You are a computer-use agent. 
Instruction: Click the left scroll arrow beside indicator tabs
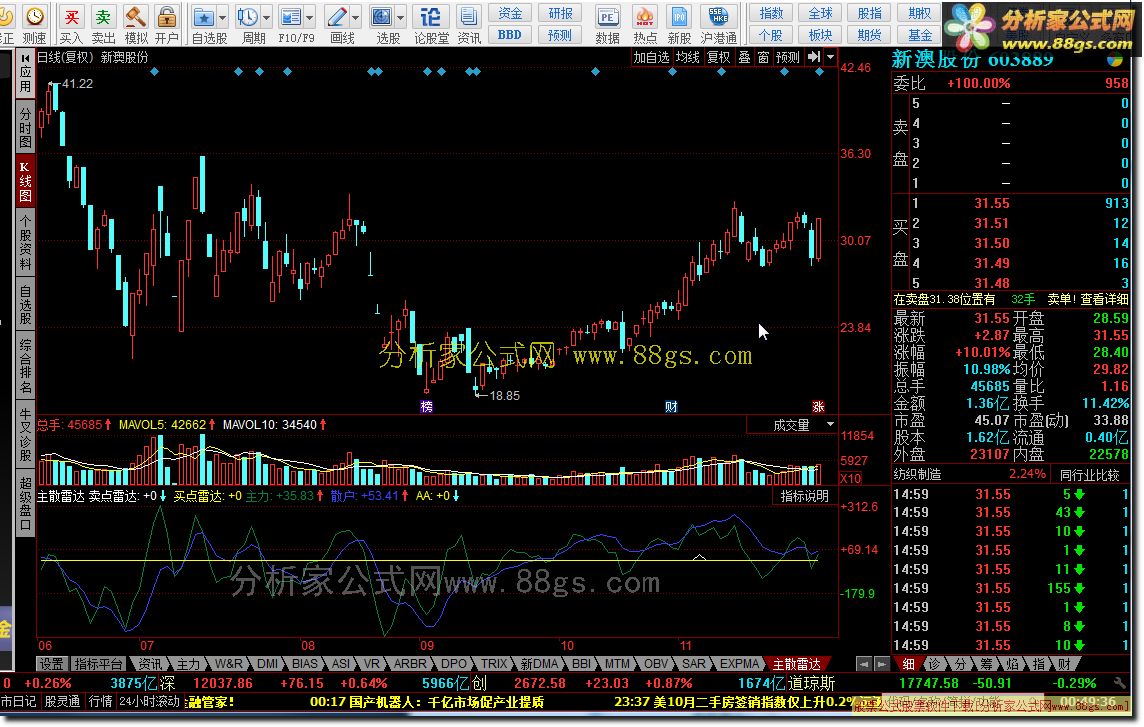coord(864,664)
